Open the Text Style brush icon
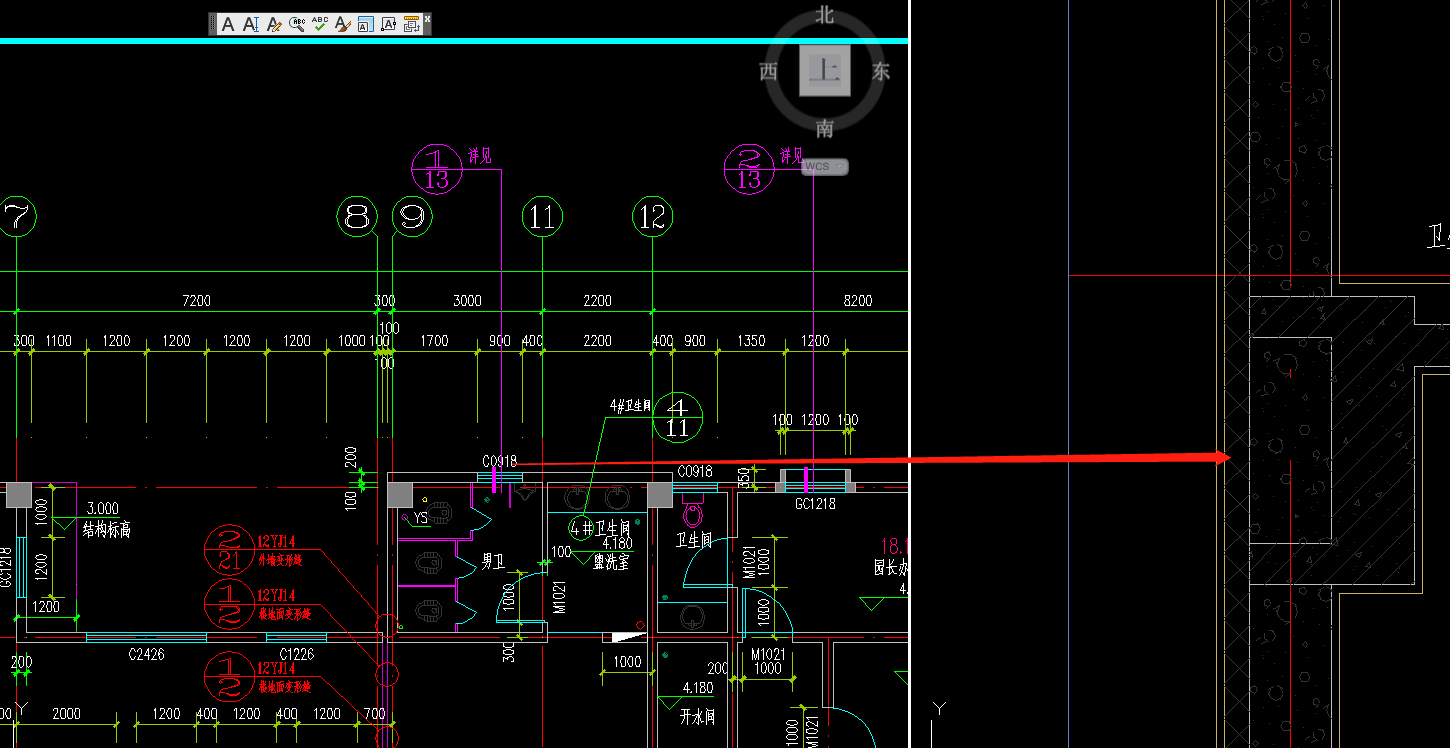The width and height of the screenshot is (1450, 748). click(343, 24)
